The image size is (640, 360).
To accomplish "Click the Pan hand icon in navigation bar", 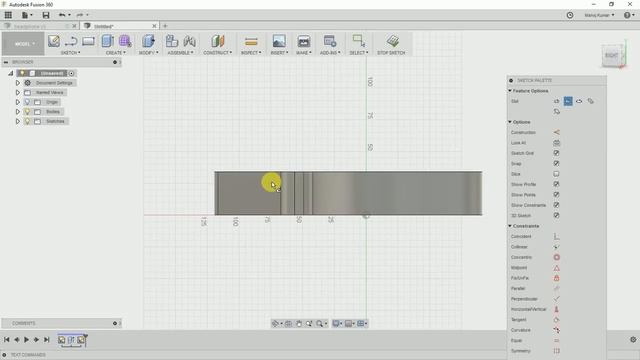I will click(299, 324).
